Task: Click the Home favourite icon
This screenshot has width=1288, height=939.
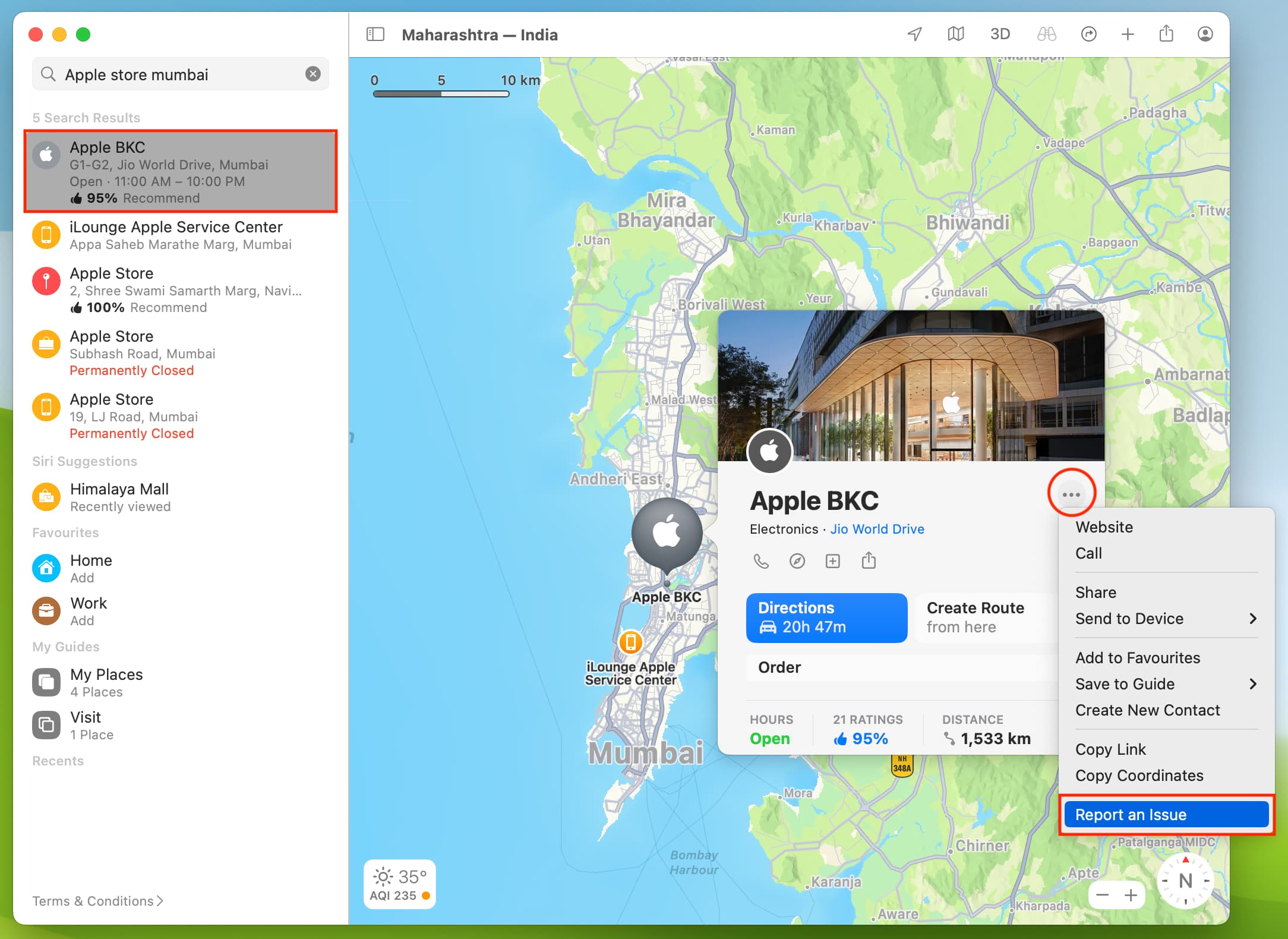Action: coord(46,568)
